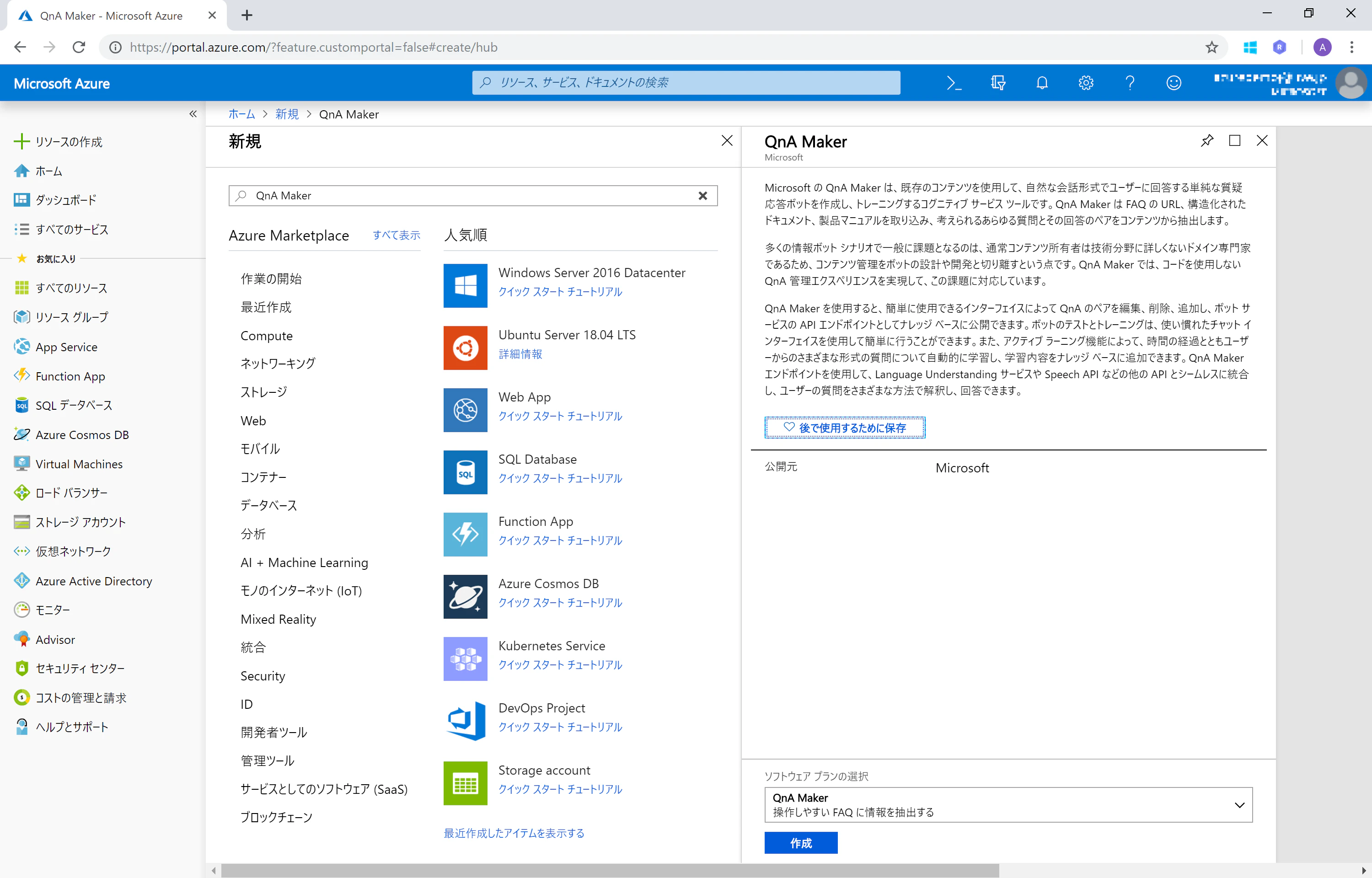Collapse the left sidebar with double chevron
This screenshot has width=1372, height=878.
193,114
